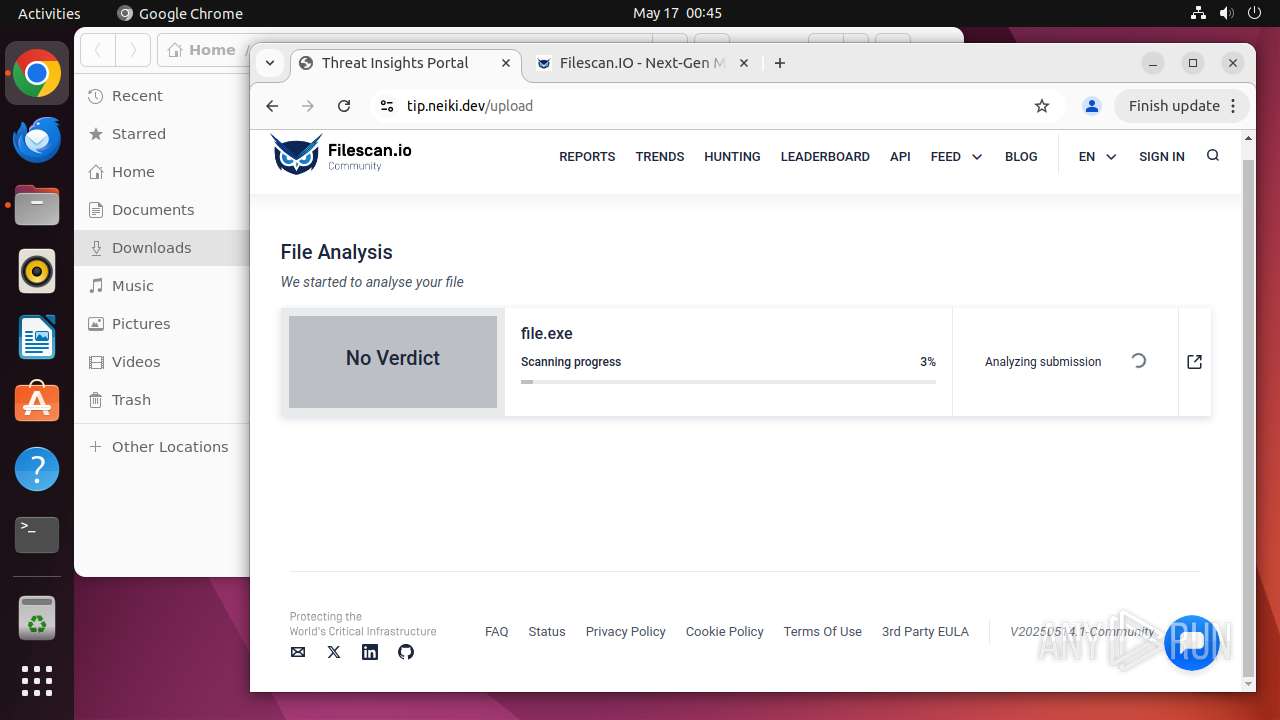The width and height of the screenshot is (1280, 720).
Task: Open report in new window icon
Action: coord(1194,362)
